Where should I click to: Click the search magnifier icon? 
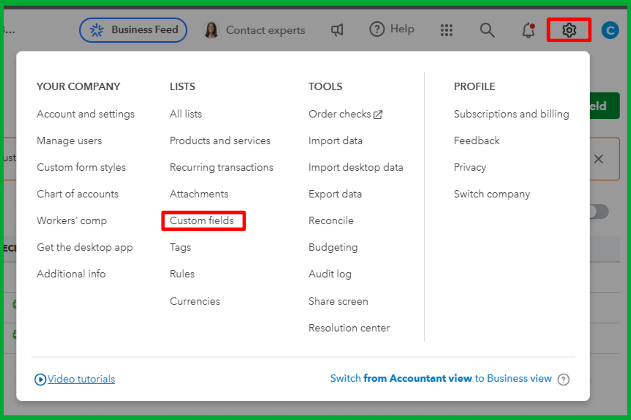pyautogui.click(x=487, y=30)
